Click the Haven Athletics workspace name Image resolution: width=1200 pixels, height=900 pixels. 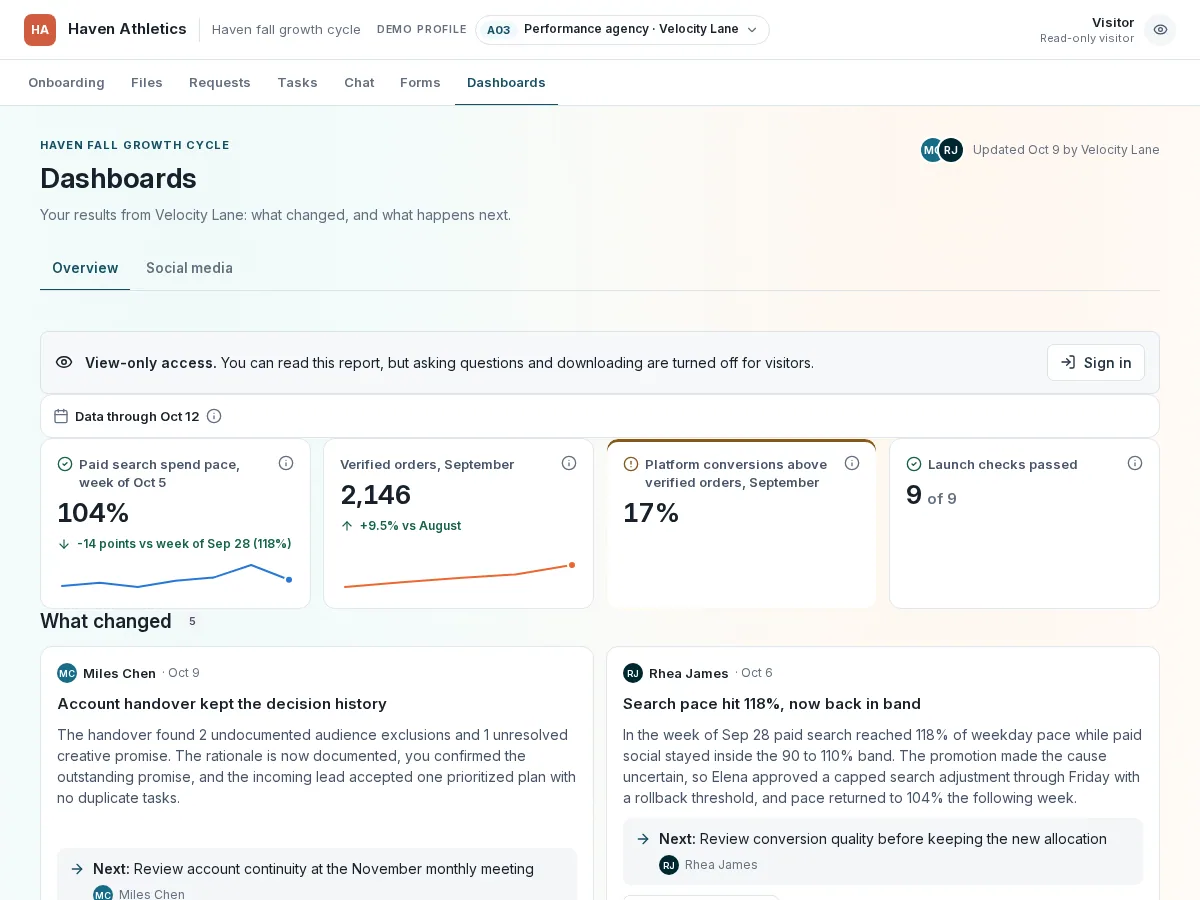click(127, 29)
